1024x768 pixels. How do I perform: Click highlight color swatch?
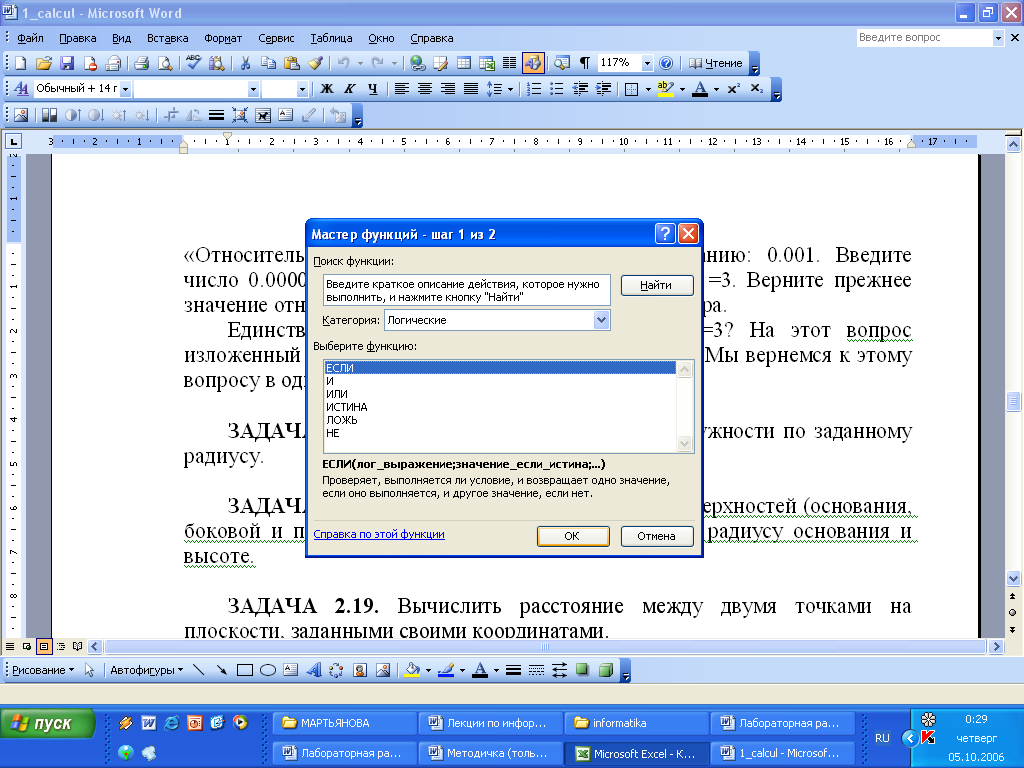tap(665, 89)
